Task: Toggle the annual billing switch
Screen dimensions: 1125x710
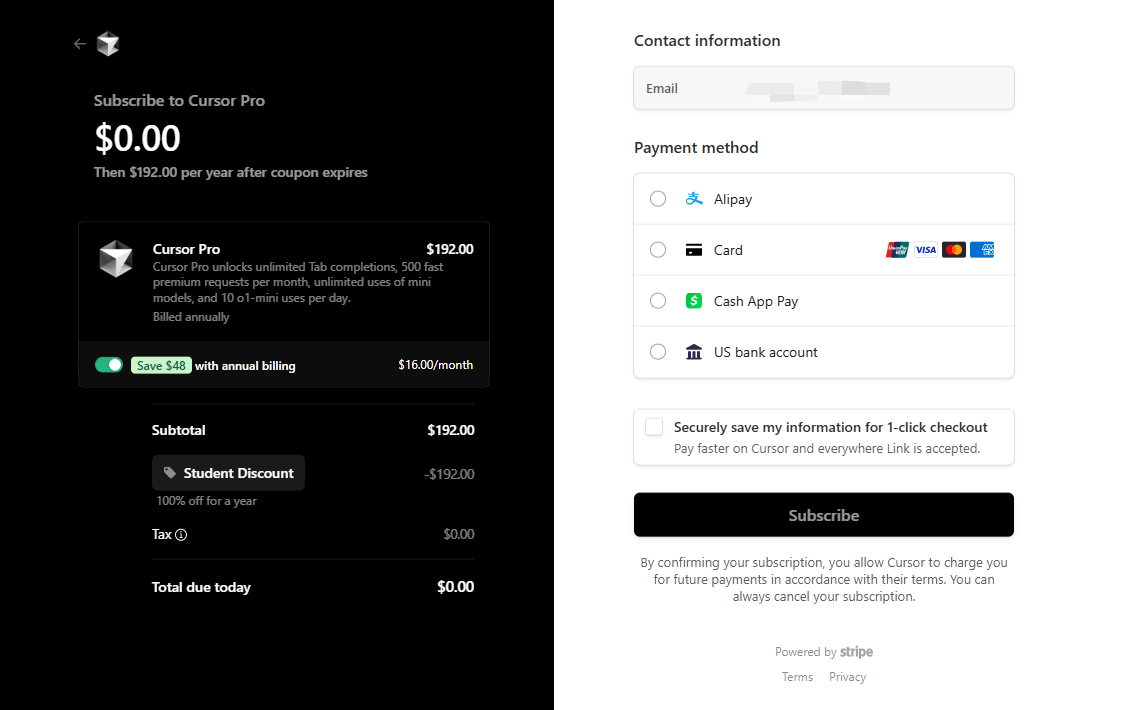Action: [109, 365]
